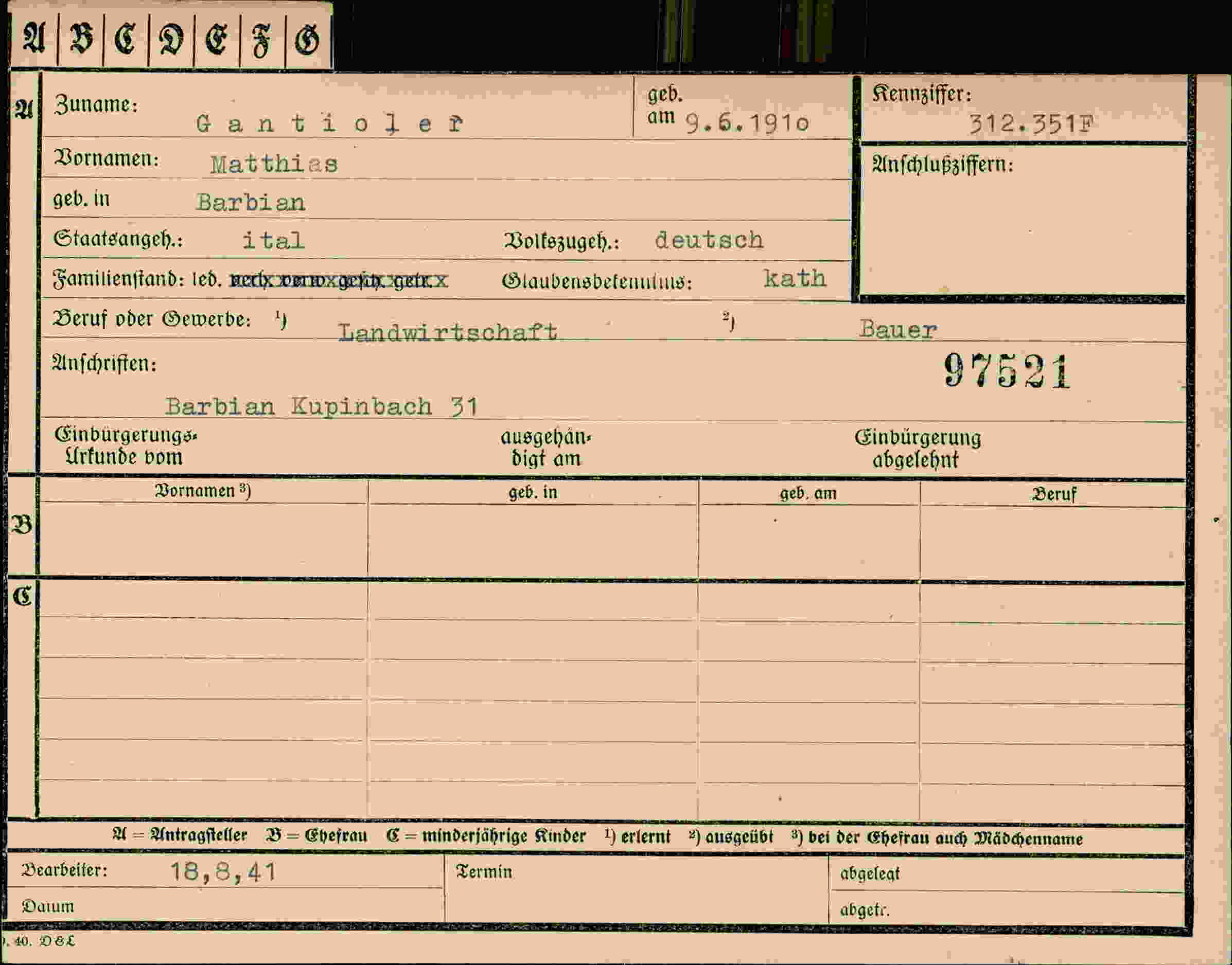Select index tab letter A
Screen dimensions: 1232x965
[34, 39]
